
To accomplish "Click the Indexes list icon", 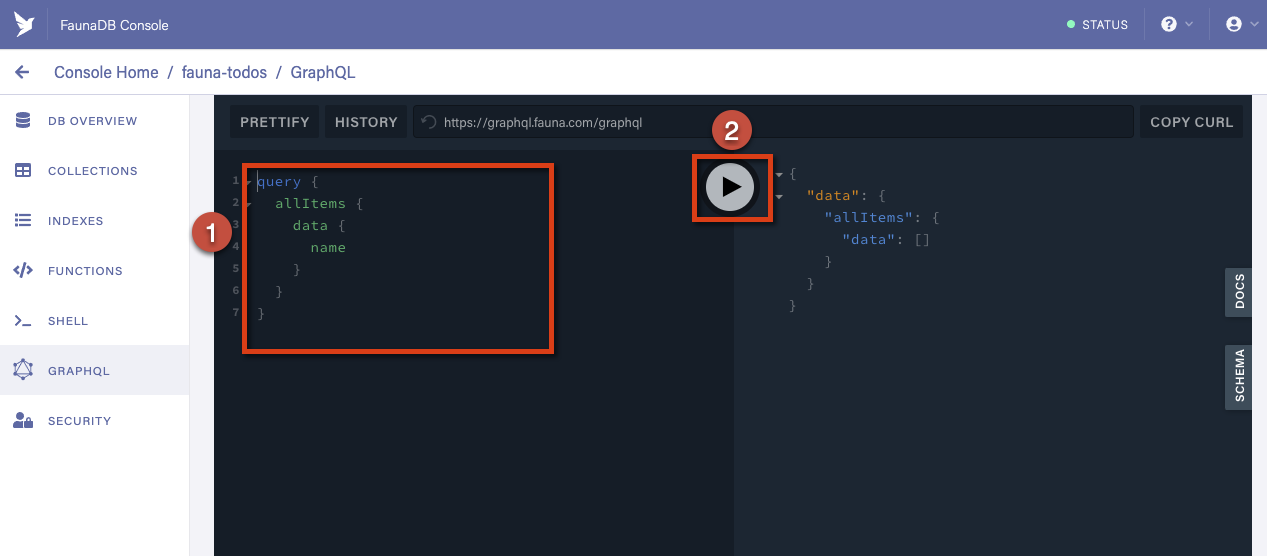I will pos(23,221).
